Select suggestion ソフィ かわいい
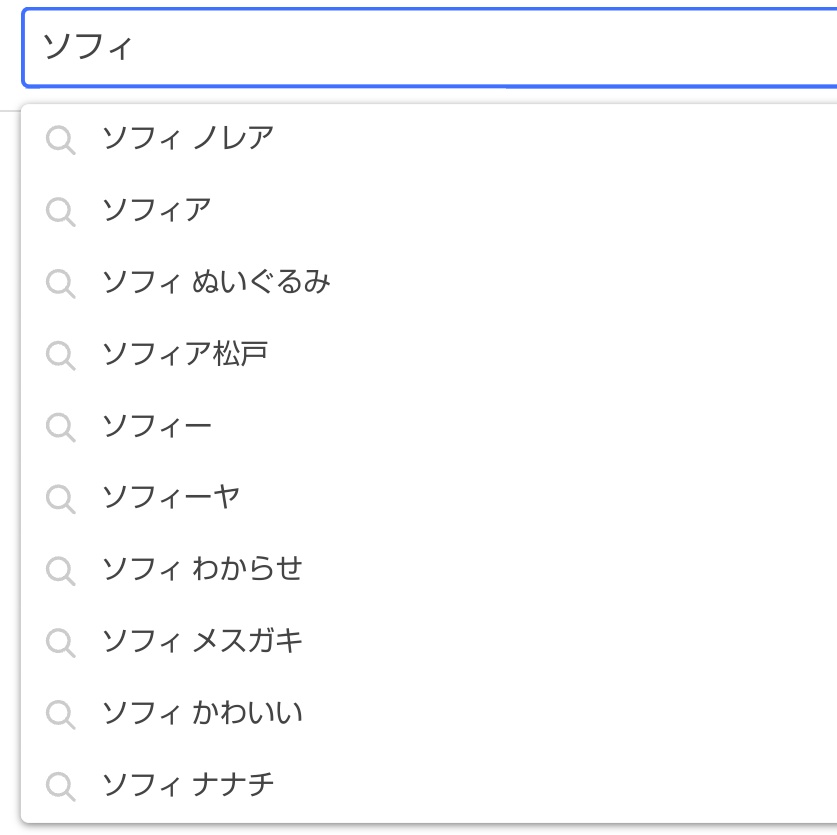The image size is (837, 835). 429,714
